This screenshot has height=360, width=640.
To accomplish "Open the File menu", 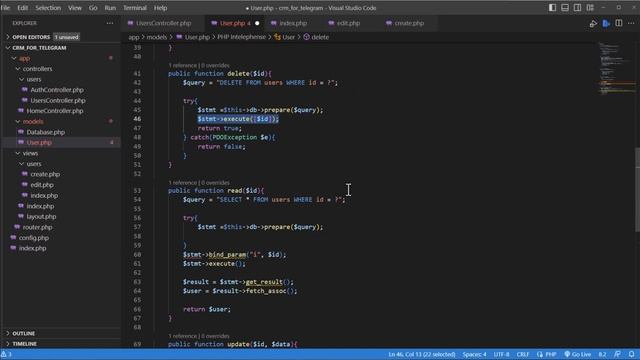I will coord(5,8).
